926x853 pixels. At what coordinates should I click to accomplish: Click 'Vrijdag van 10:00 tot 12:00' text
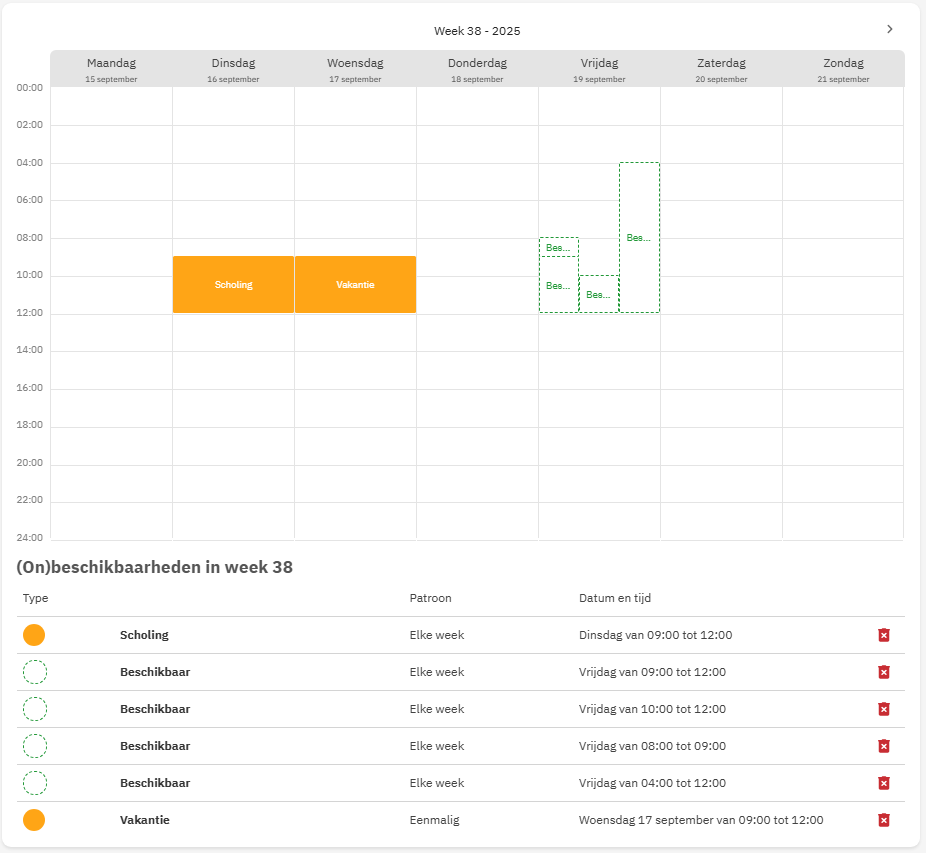653,709
